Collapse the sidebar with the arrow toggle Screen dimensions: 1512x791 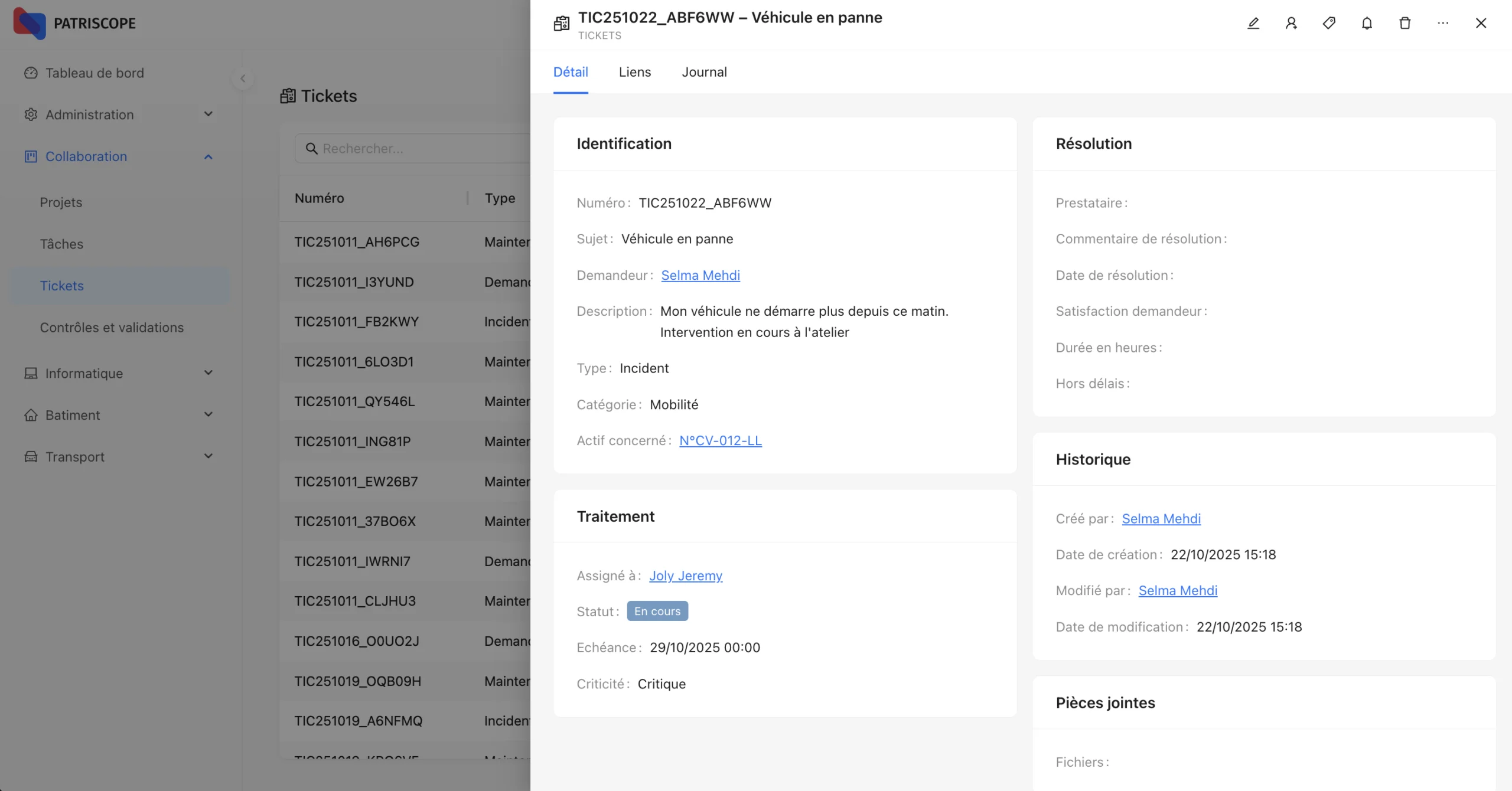tap(243, 79)
